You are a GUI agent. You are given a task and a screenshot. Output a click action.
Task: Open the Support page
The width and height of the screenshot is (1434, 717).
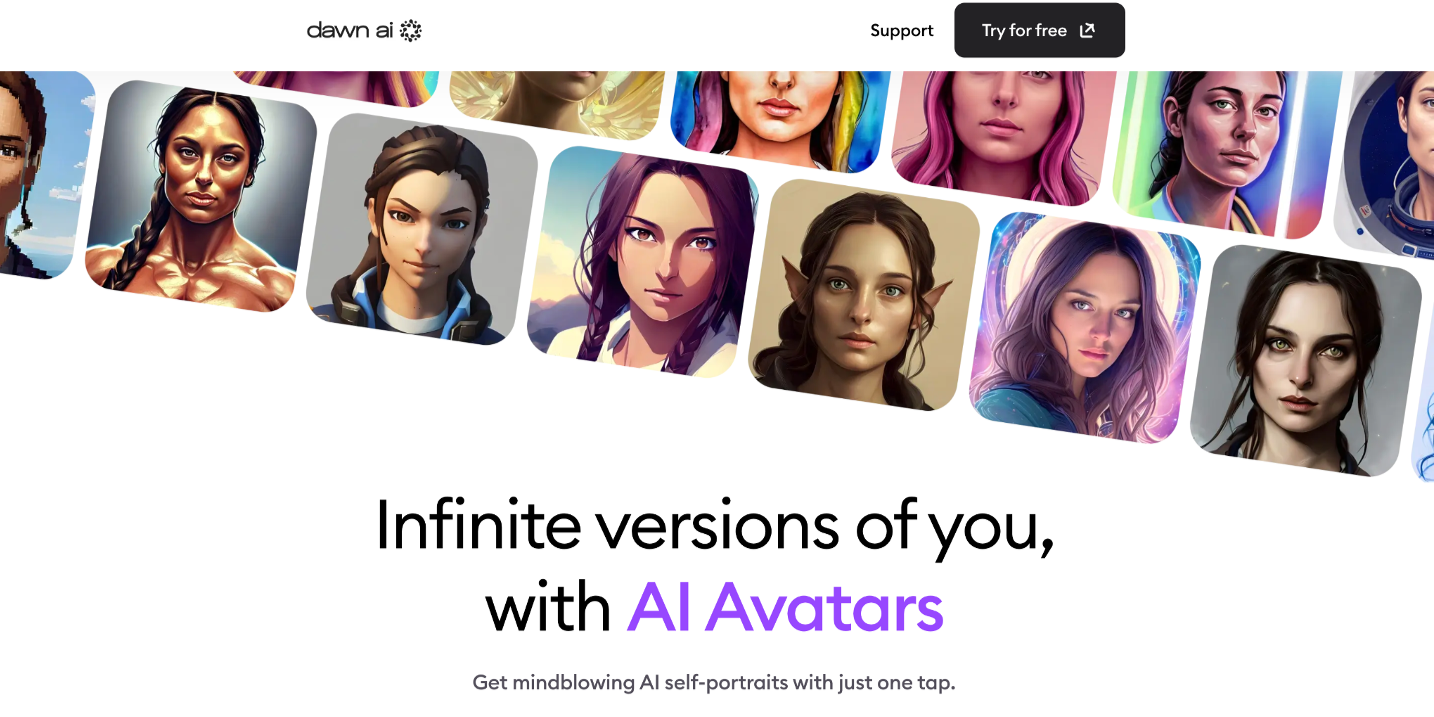901,30
